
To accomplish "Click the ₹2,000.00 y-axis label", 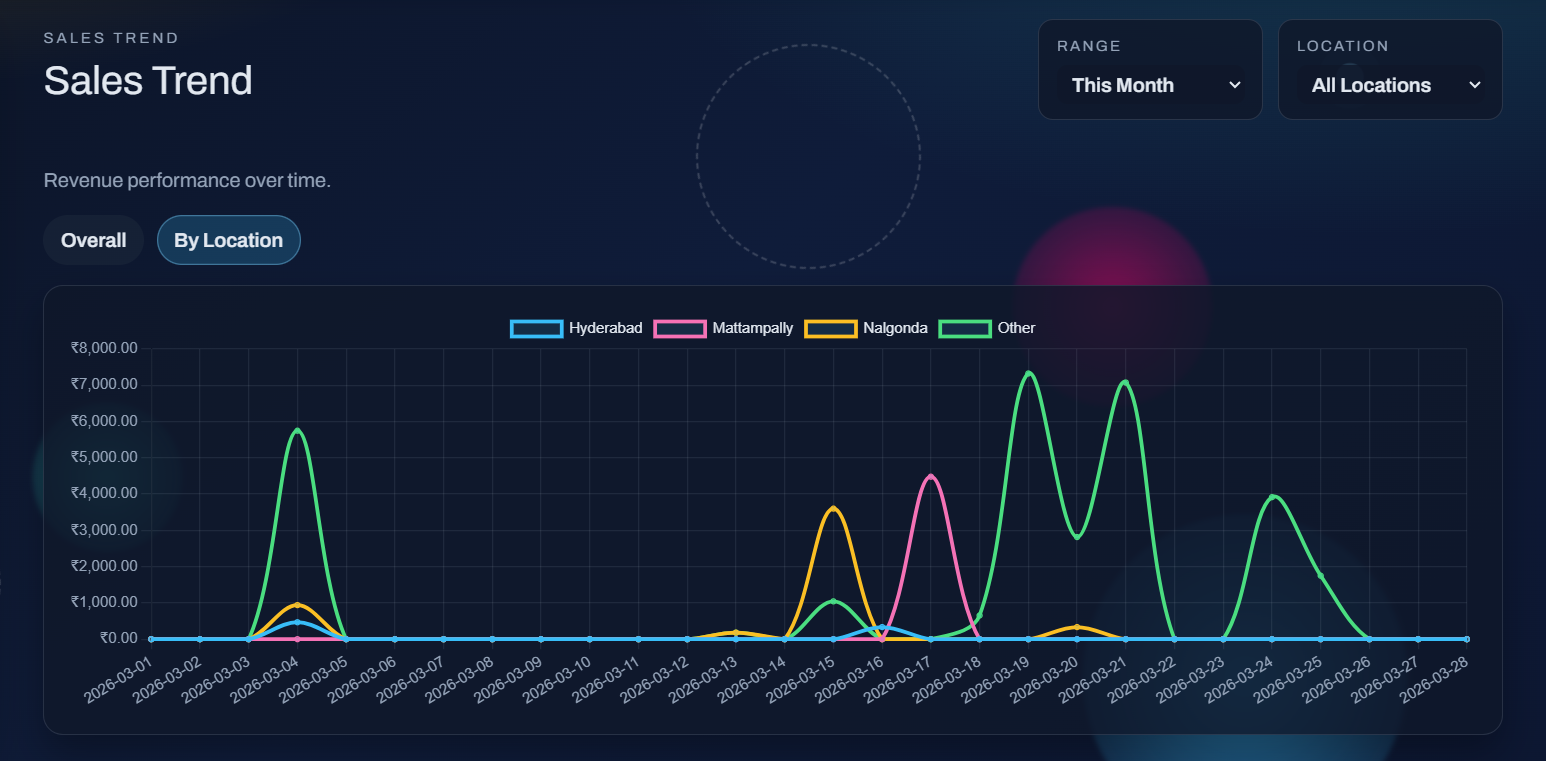I will tap(104, 566).
